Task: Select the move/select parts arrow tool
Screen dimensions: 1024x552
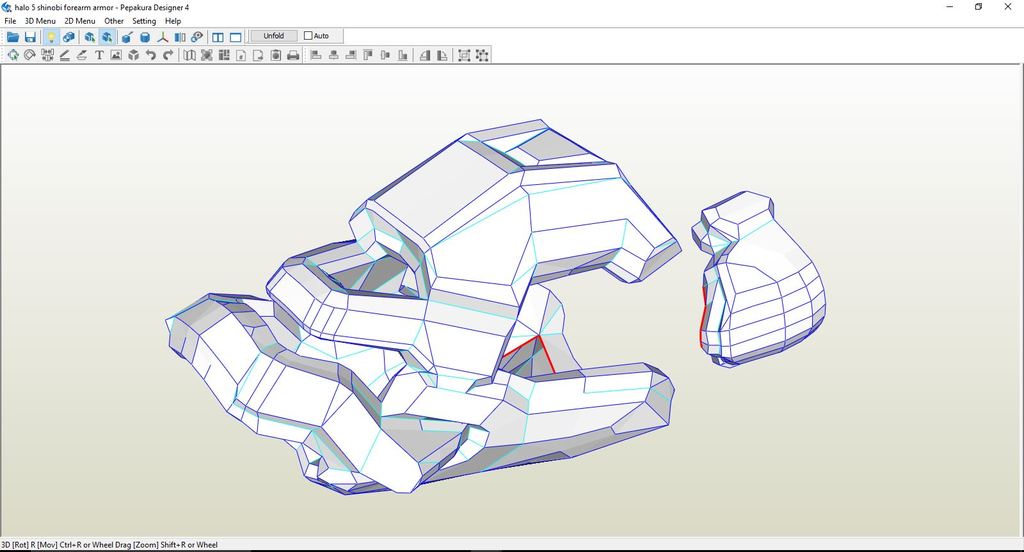Action: [x=13, y=56]
